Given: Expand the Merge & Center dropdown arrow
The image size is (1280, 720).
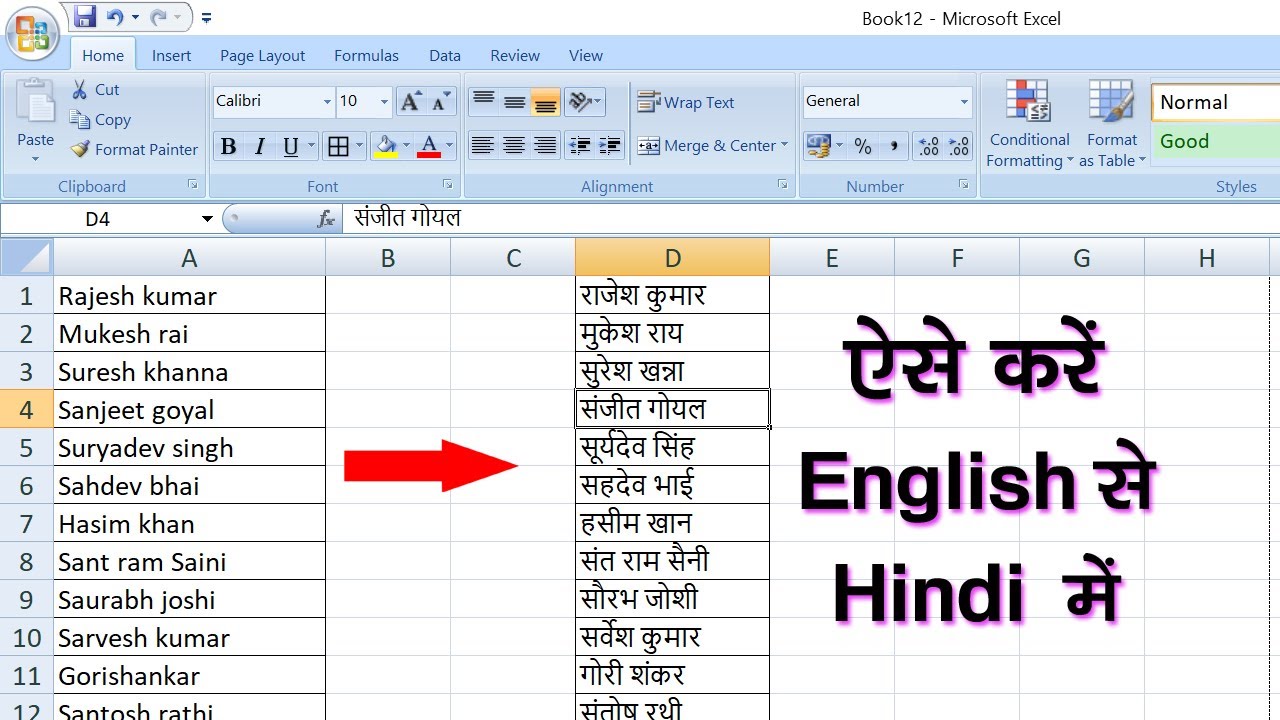Looking at the screenshot, I should [x=784, y=146].
